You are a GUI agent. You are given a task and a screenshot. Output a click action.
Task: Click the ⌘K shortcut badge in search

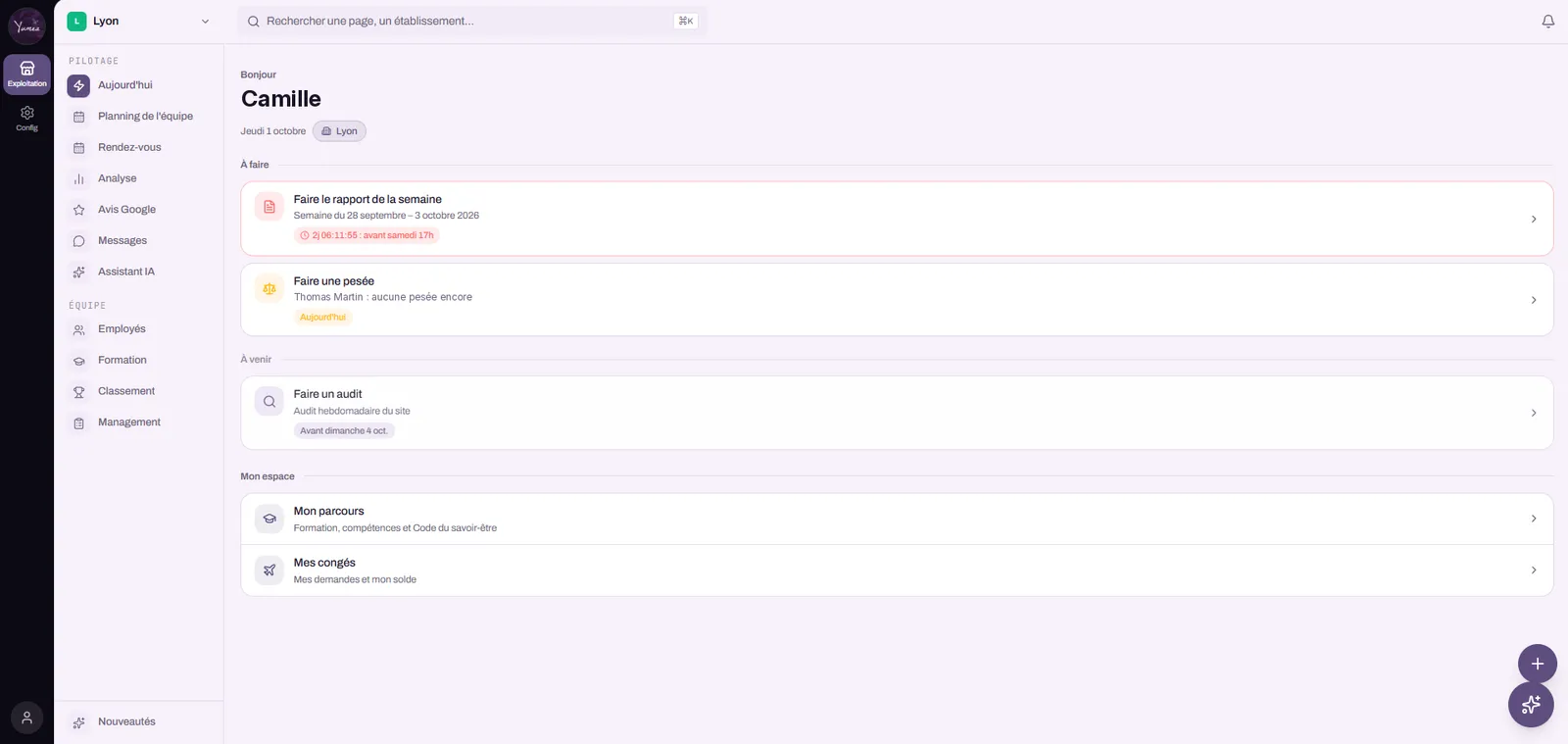(x=686, y=21)
